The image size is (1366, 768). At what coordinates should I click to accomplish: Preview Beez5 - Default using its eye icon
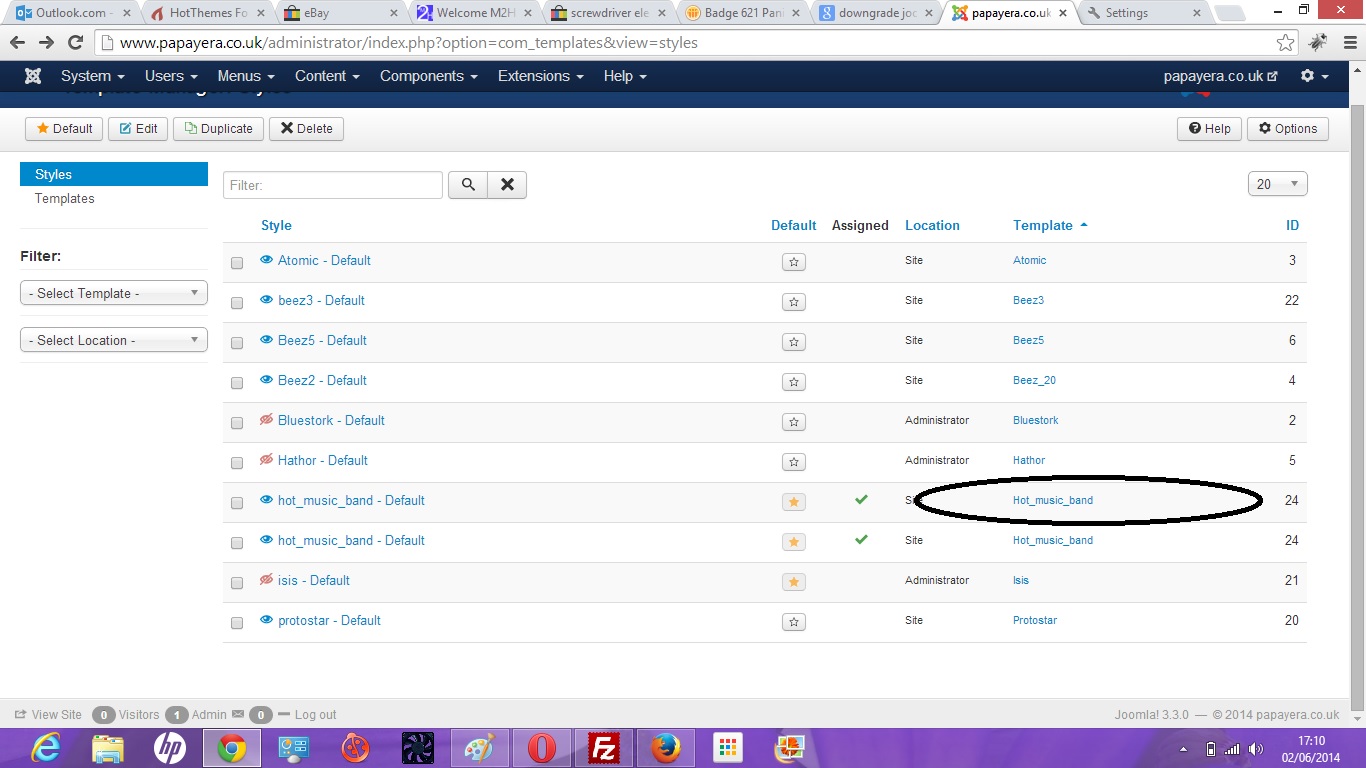click(266, 340)
